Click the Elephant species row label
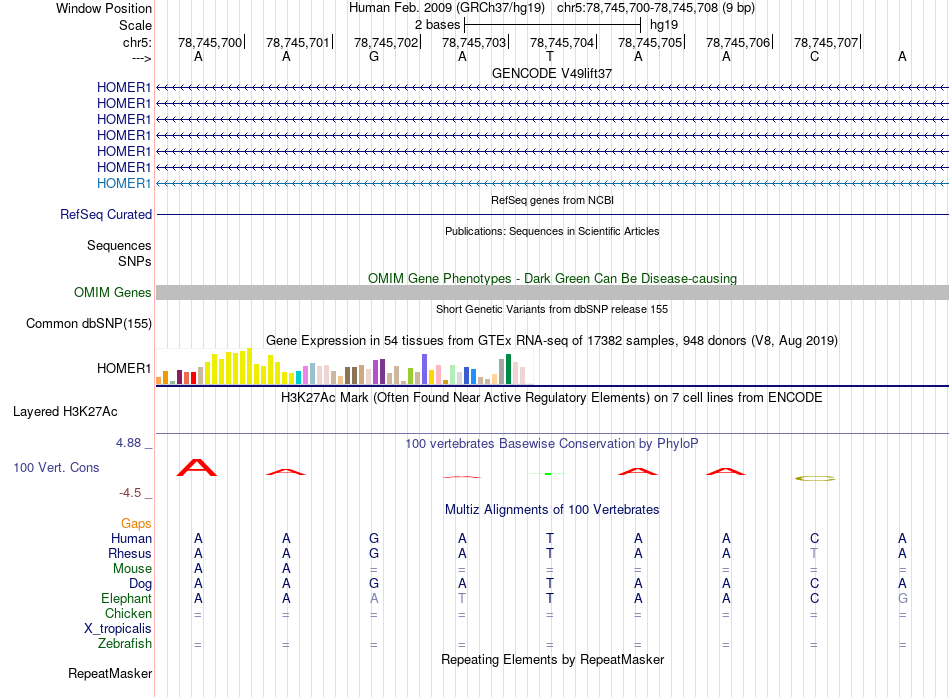The width and height of the screenshot is (950, 697). pyautogui.click(x=126, y=598)
